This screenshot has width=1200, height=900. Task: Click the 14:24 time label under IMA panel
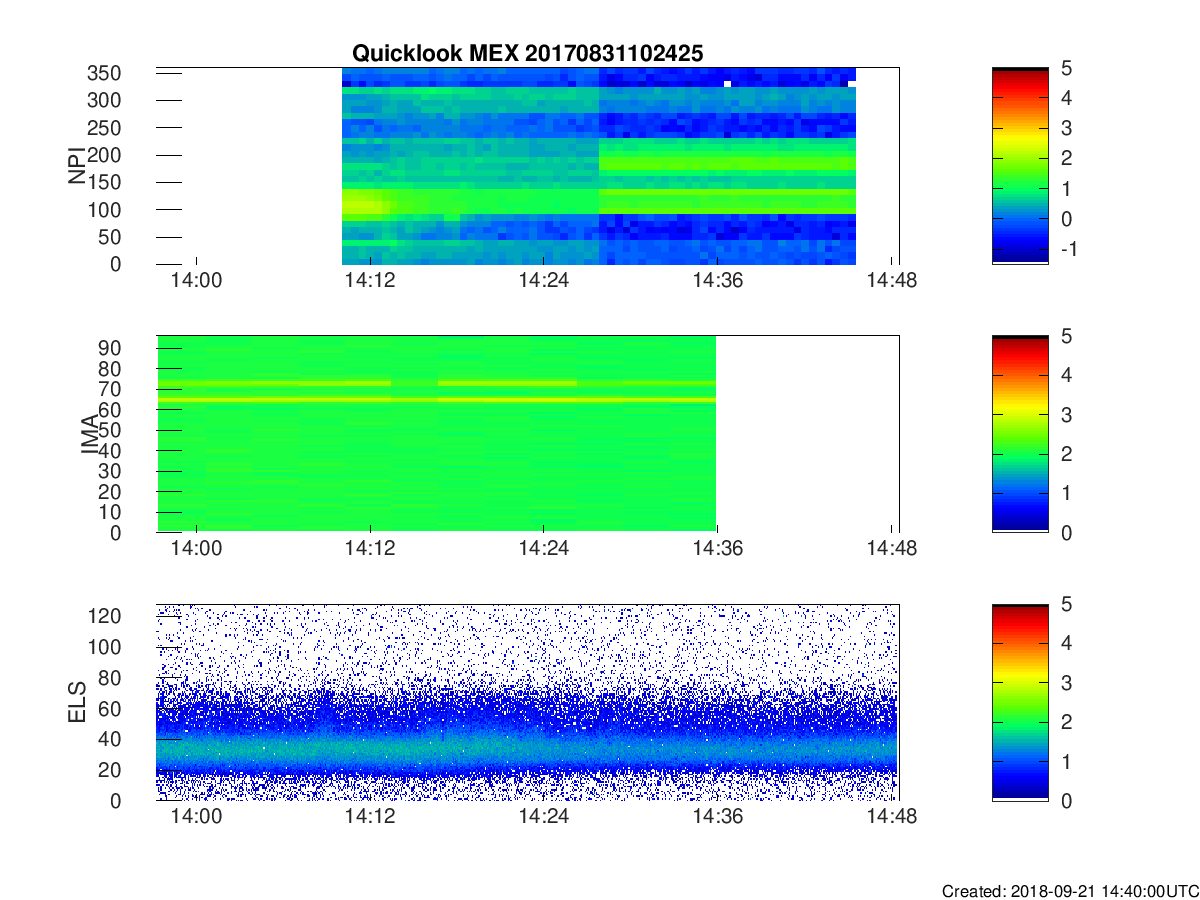[x=544, y=549]
